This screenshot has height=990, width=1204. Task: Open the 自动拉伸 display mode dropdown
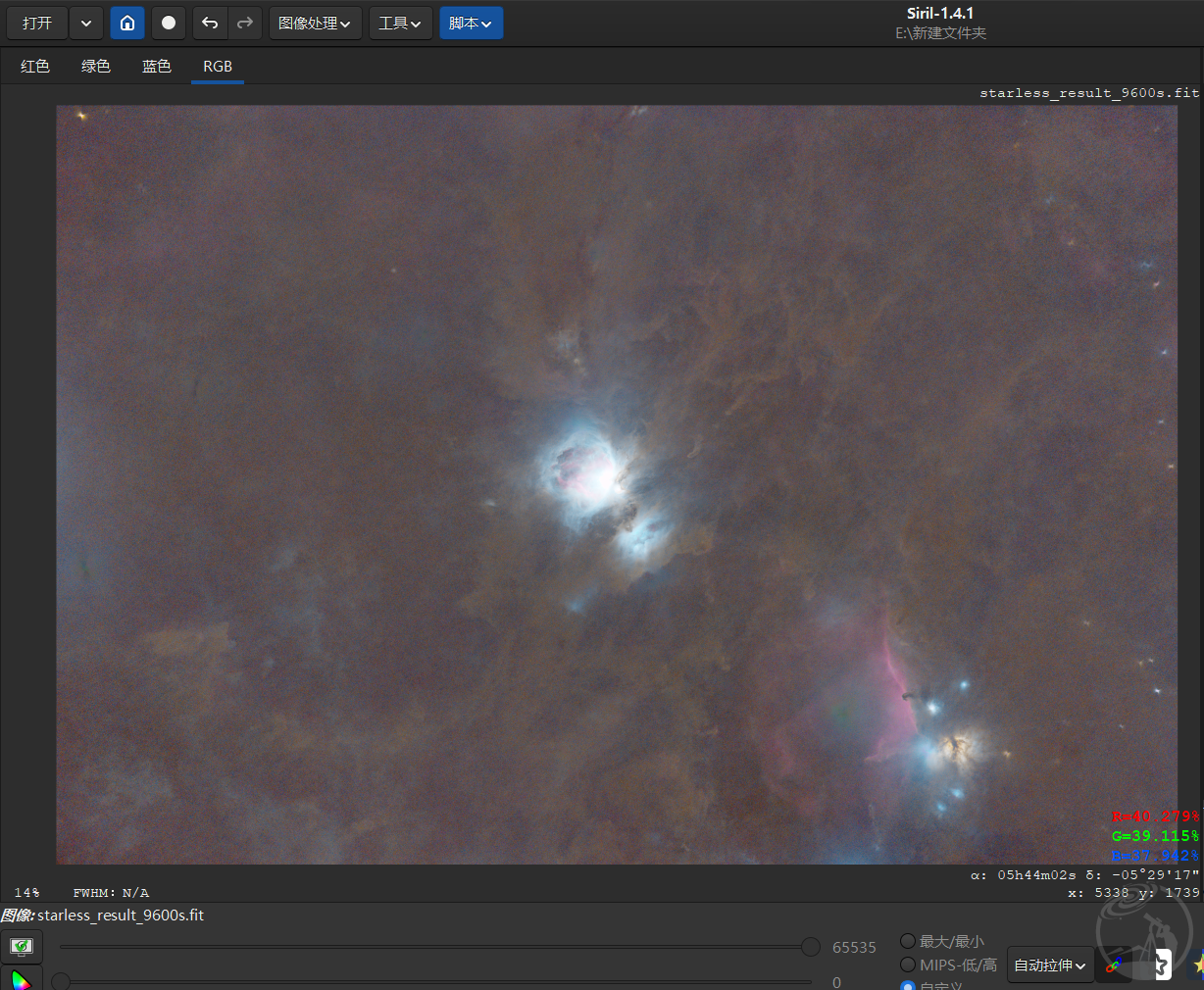1050,965
